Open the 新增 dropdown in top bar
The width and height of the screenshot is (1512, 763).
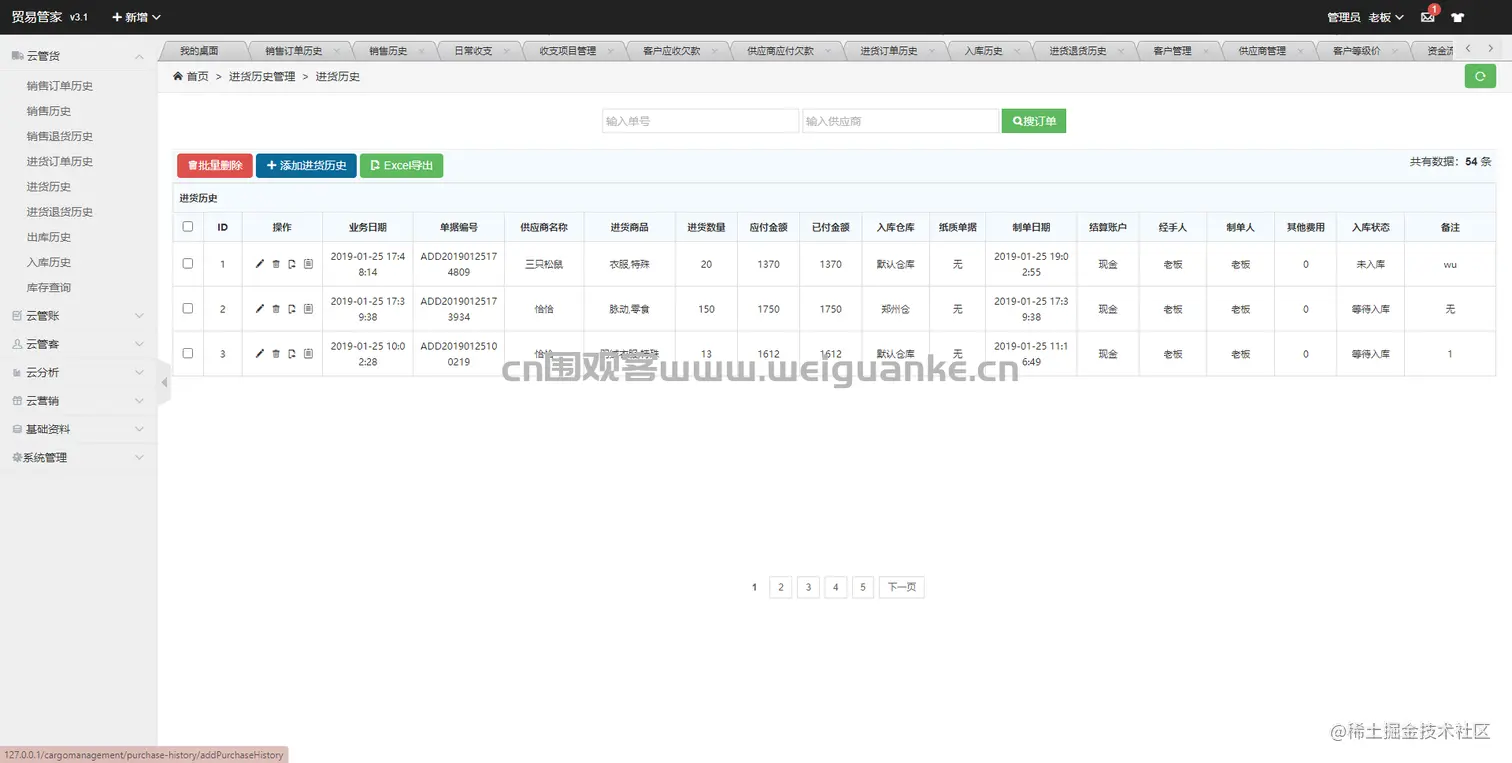coord(136,17)
